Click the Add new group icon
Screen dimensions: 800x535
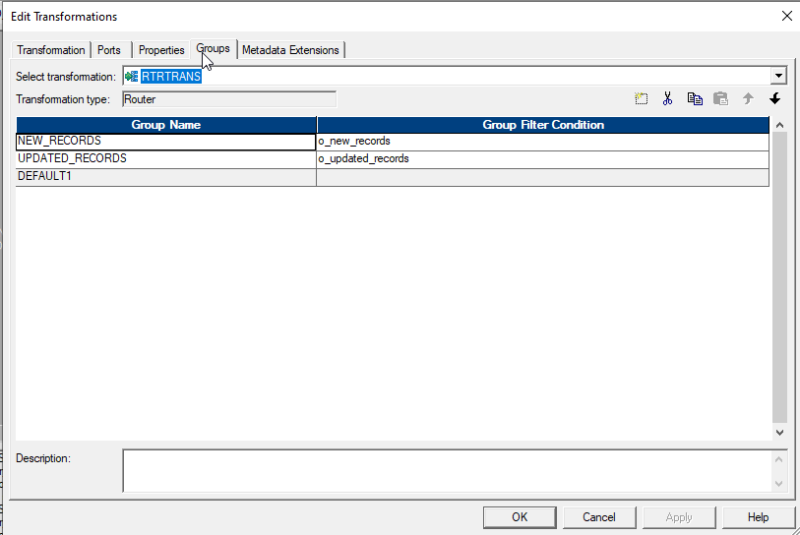point(641,99)
